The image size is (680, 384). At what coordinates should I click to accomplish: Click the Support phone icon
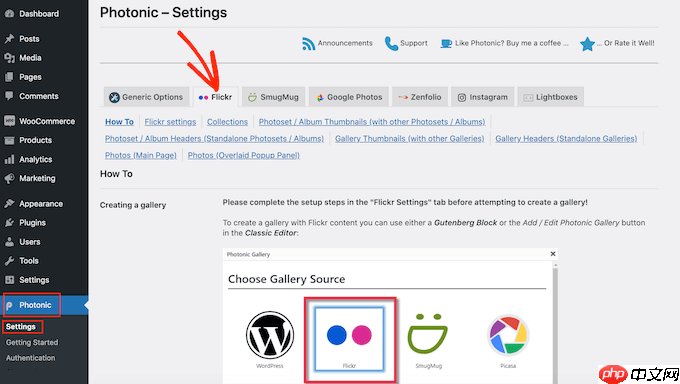391,43
